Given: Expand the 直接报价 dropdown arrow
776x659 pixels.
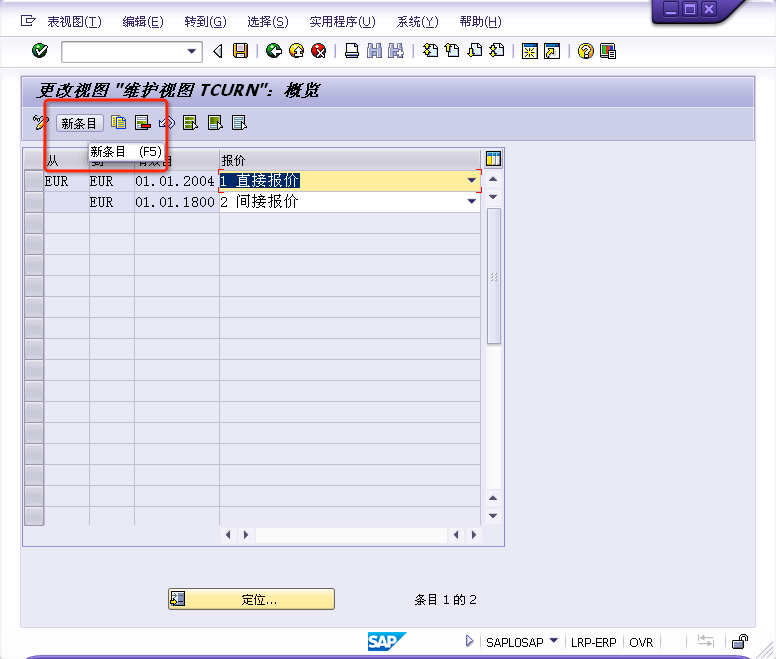Looking at the screenshot, I should 472,181.
